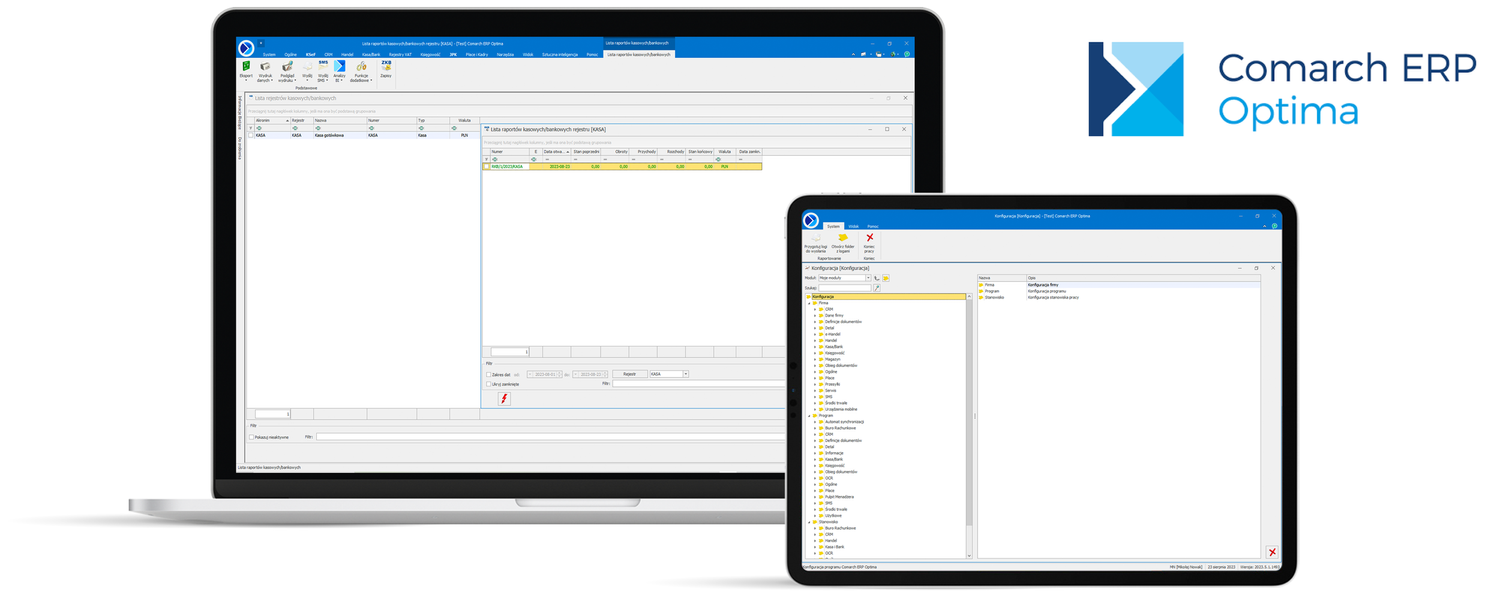
Task: Click Otwórz folder z logami icon
Action: point(843,238)
